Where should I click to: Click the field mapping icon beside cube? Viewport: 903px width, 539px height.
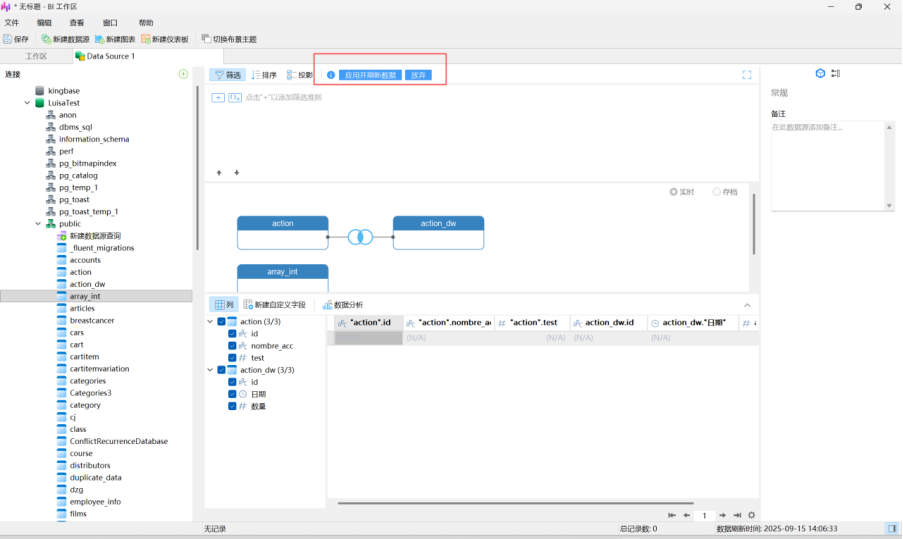(x=835, y=73)
